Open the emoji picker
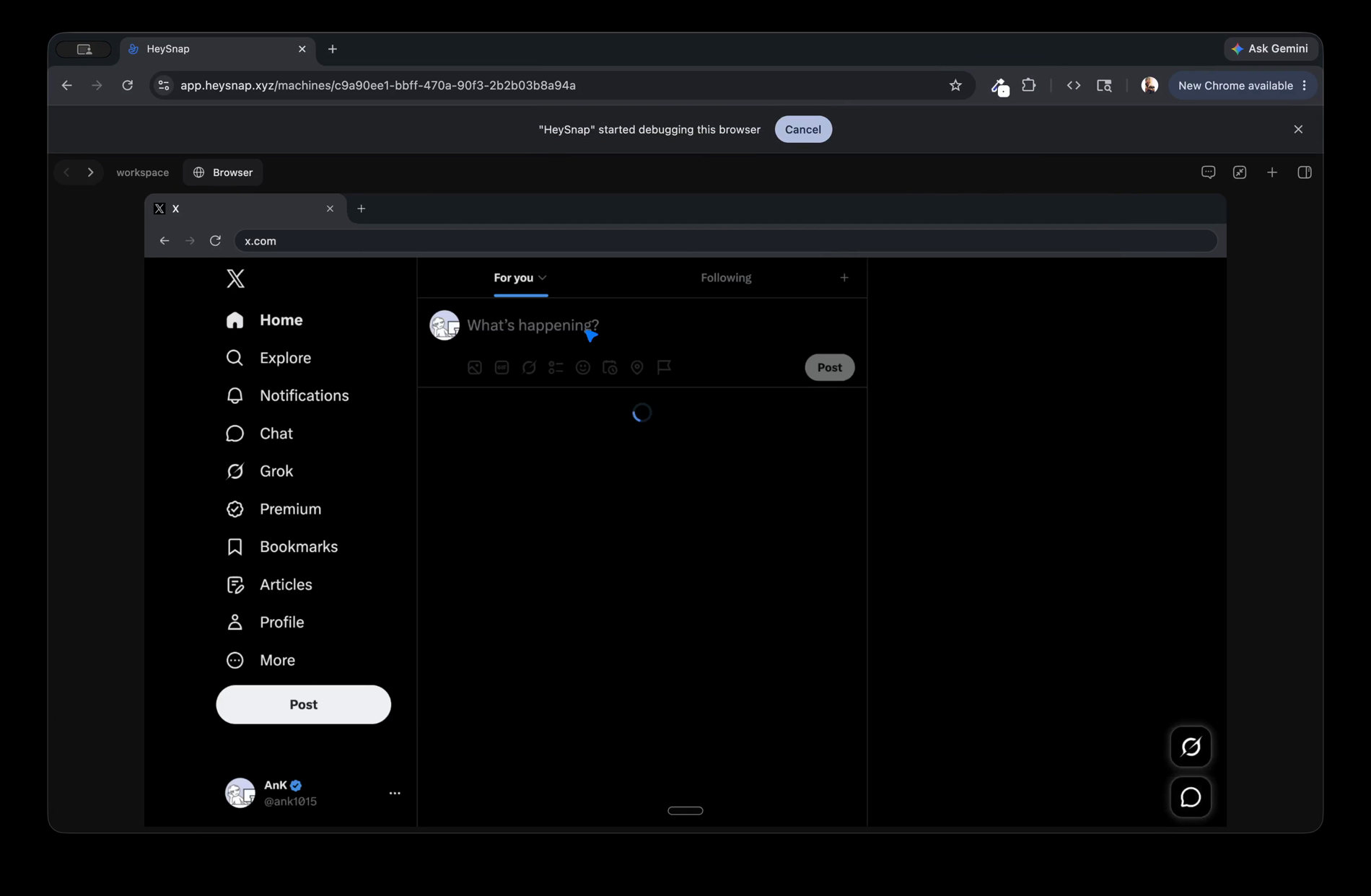The image size is (1371, 896). tap(583, 368)
